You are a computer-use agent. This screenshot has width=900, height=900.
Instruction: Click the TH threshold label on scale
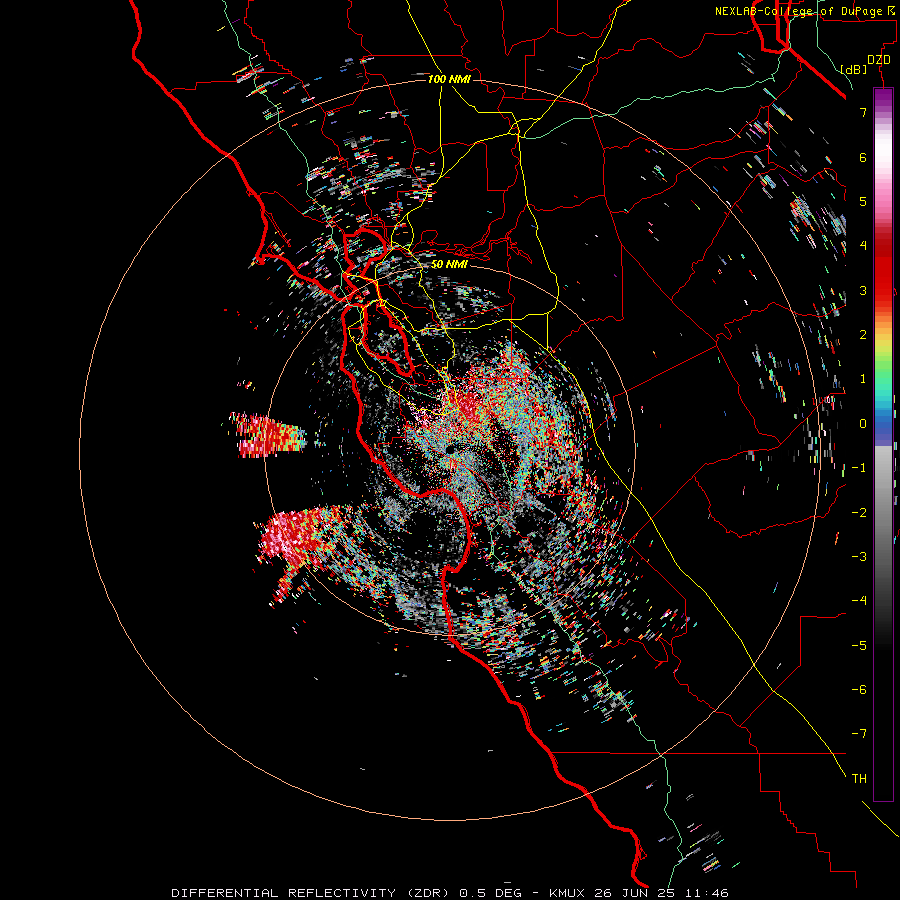coord(859,779)
